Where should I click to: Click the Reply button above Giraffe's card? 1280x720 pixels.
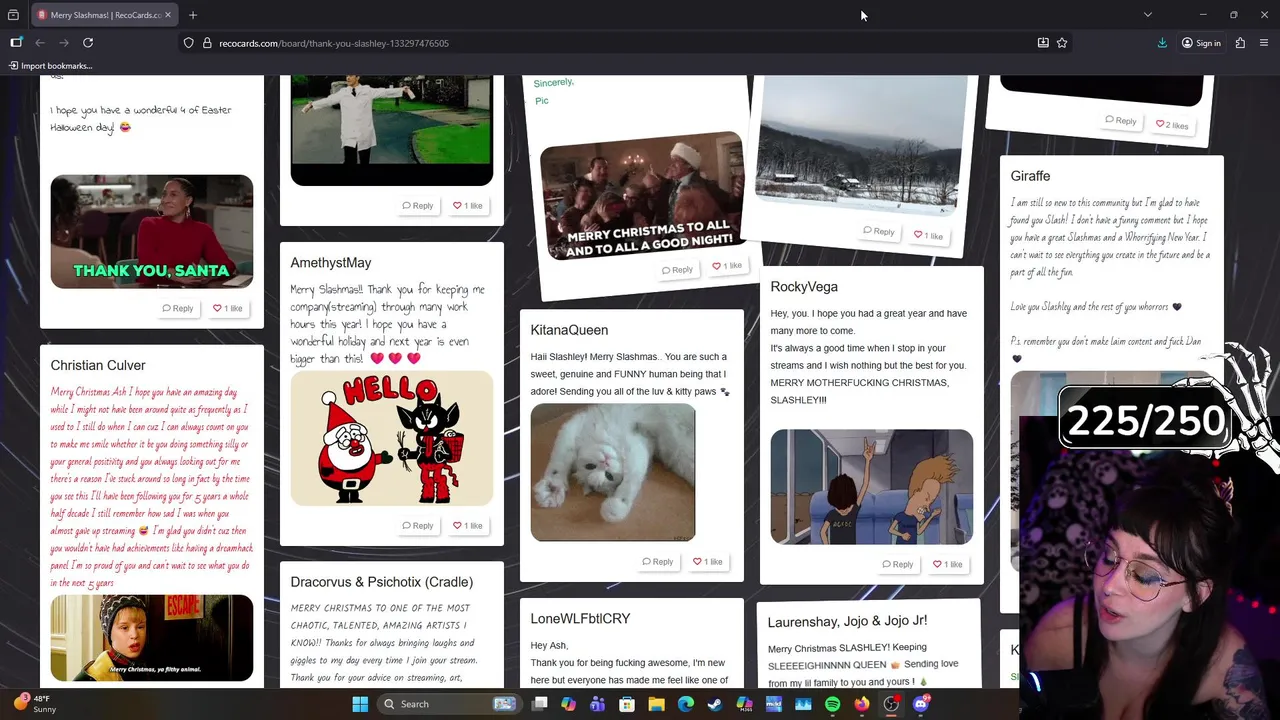[x=1120, y=121]
